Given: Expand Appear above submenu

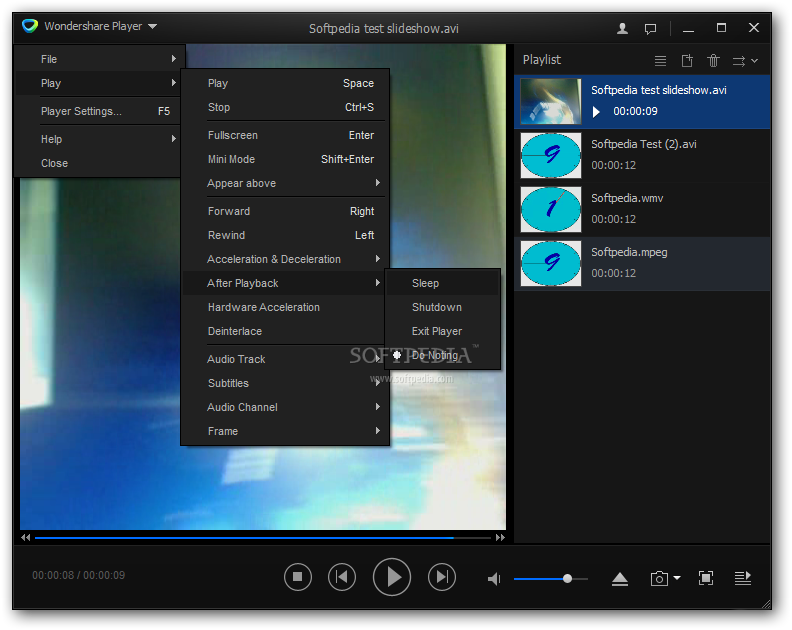Looking at the screenshot, I should [285, 183].
